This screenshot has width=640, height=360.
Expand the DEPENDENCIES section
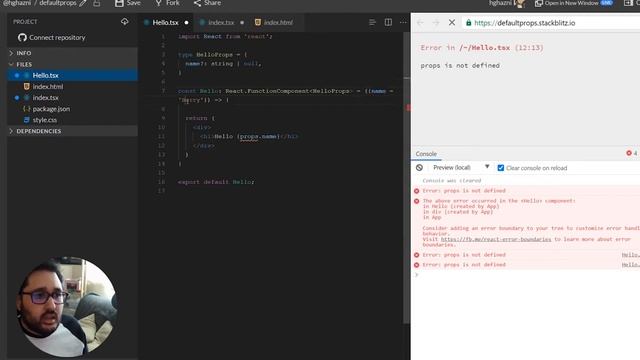pyautogui.click(x=73, y=131)
